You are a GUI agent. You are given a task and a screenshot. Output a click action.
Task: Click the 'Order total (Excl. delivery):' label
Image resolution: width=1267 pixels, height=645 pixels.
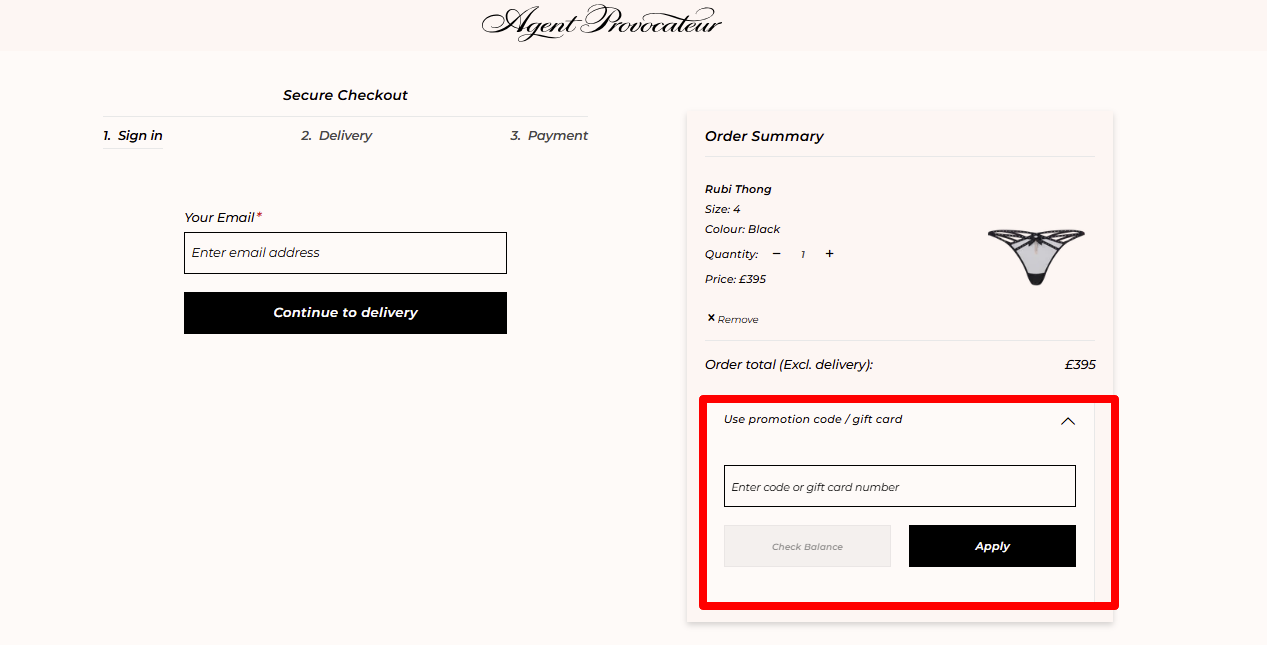pos(789,365)
